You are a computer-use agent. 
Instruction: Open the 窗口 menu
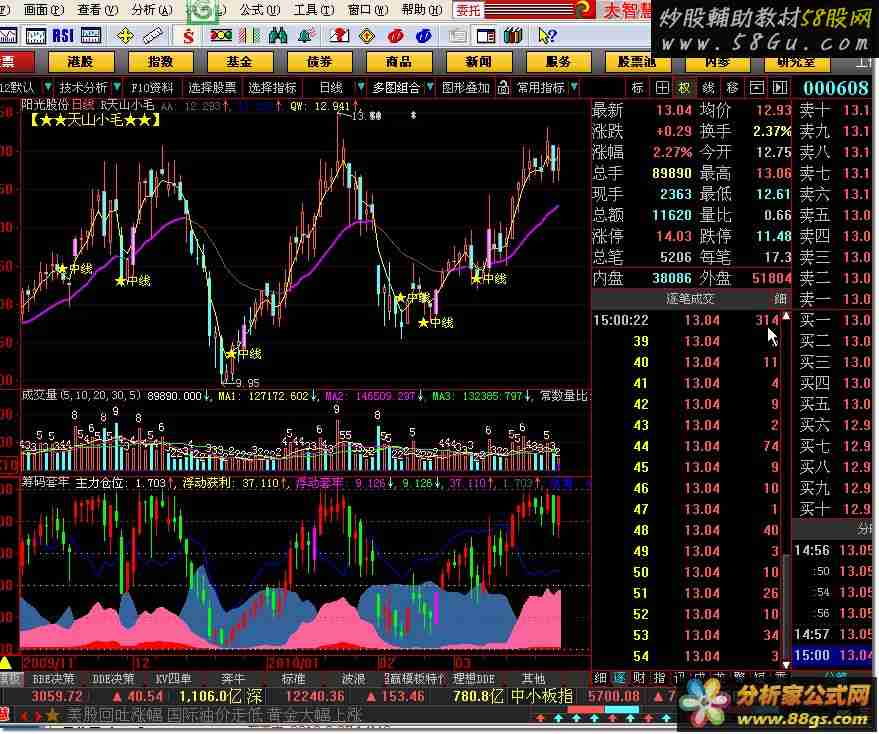click(368, 10)
